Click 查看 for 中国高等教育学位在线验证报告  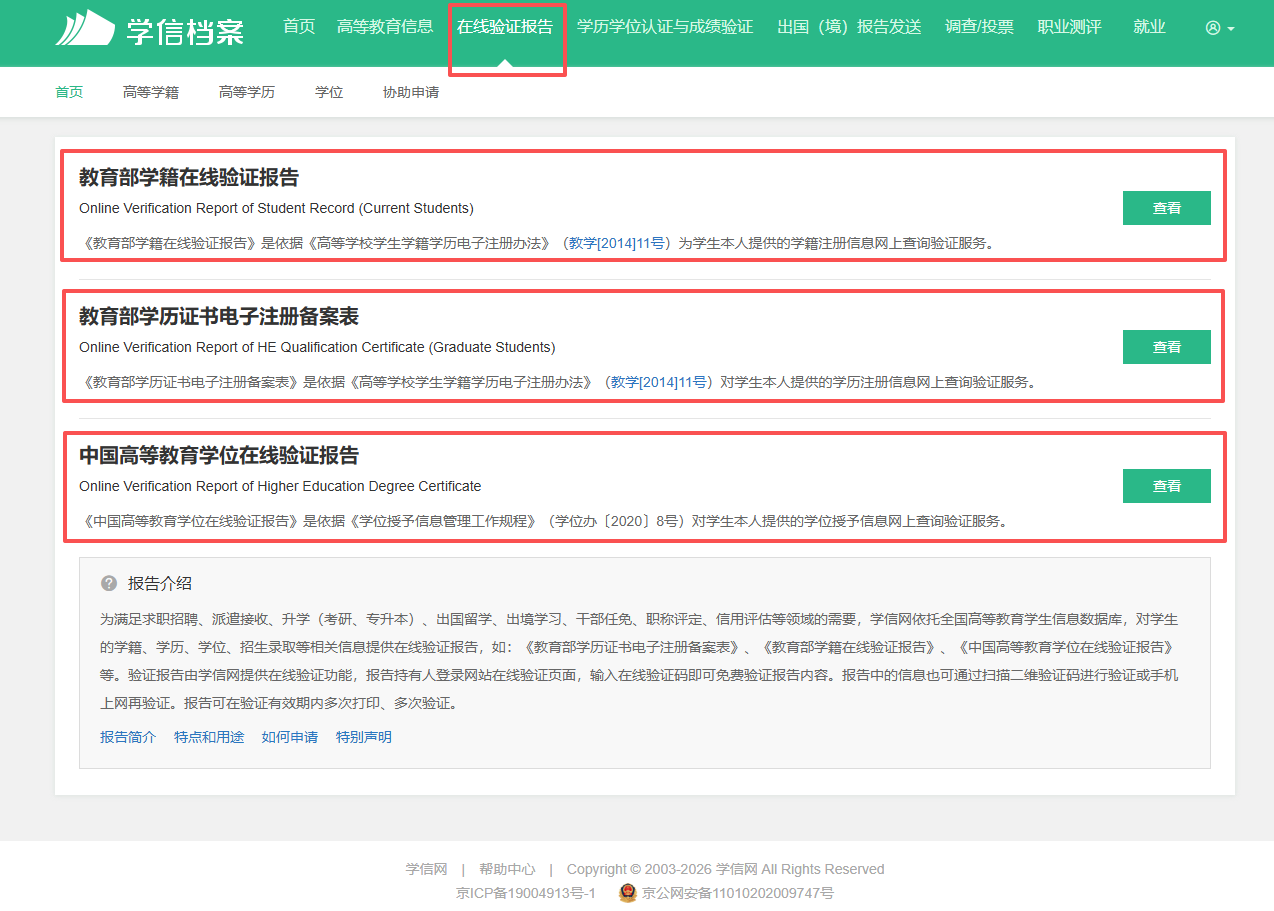[1167, 486]
